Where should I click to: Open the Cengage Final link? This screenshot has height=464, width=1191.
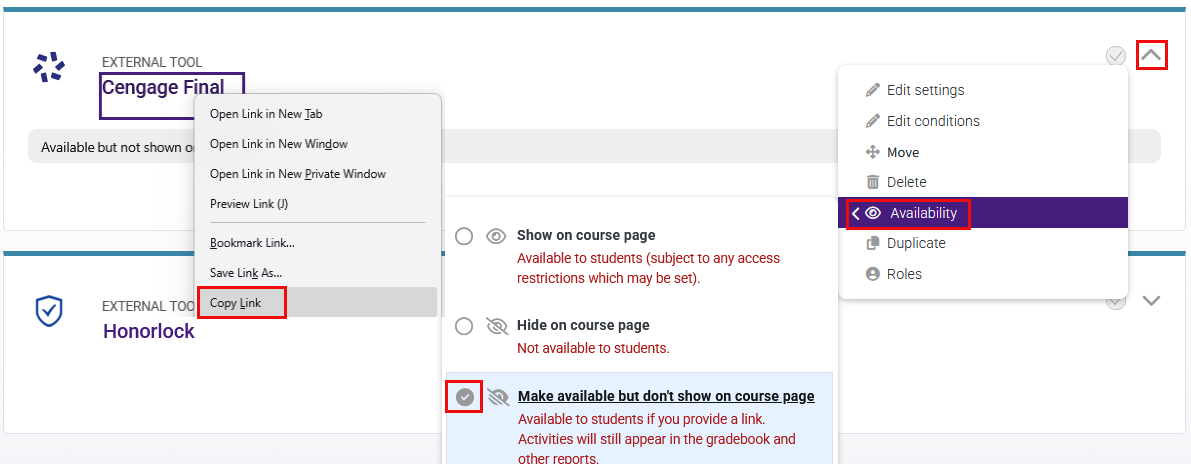point(163,87)
